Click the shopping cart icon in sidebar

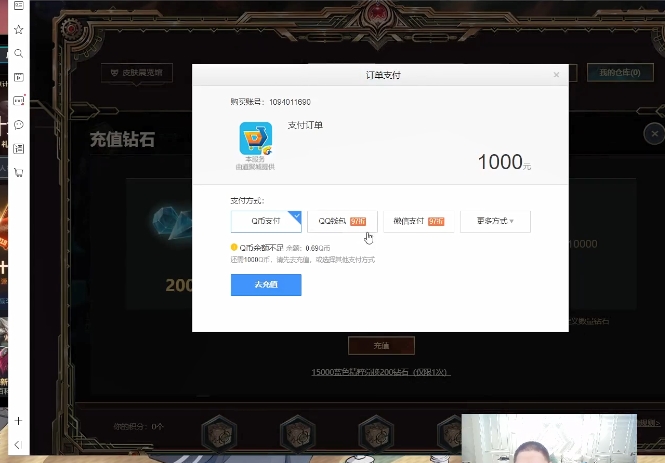18,172
